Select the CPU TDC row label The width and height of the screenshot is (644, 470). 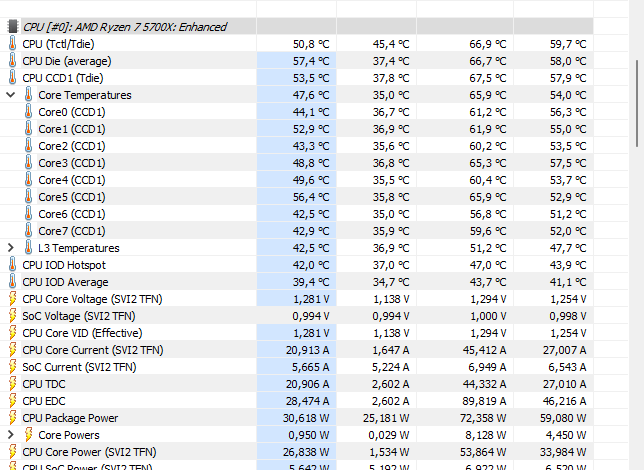pos(44,384)
